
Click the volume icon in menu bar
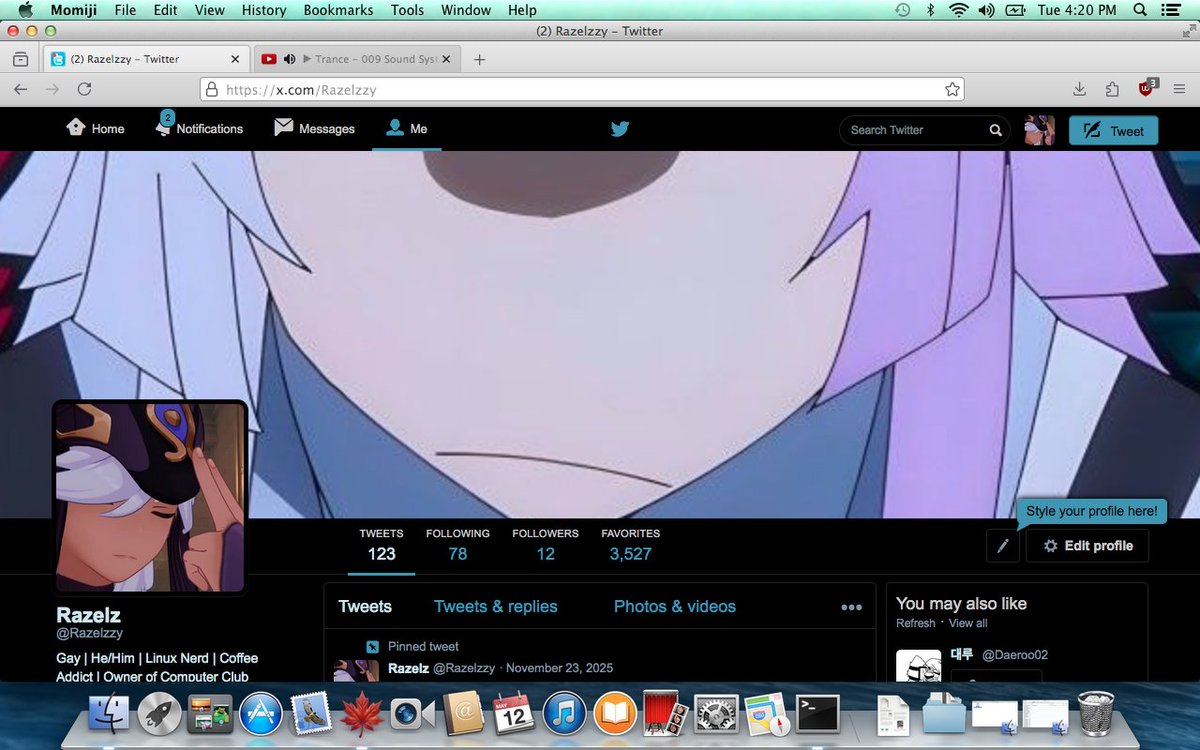(987, 10)
